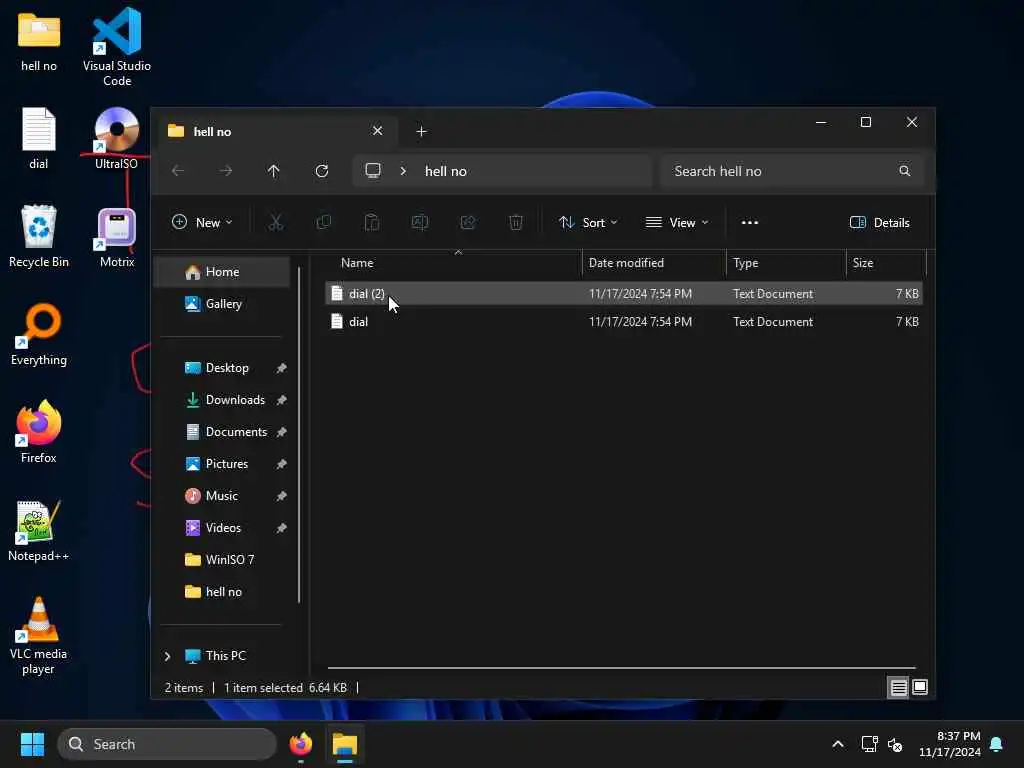This screenshot has height=768, width=1024.
Task: Open the View layout dropdown
Action: tap(677, 223)
